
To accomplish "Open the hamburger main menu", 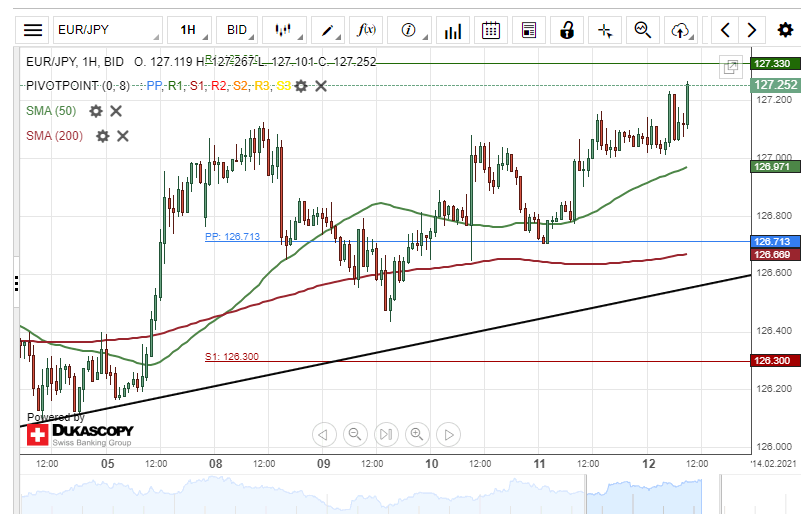I will pyautogui.click(x=33, y=30).
